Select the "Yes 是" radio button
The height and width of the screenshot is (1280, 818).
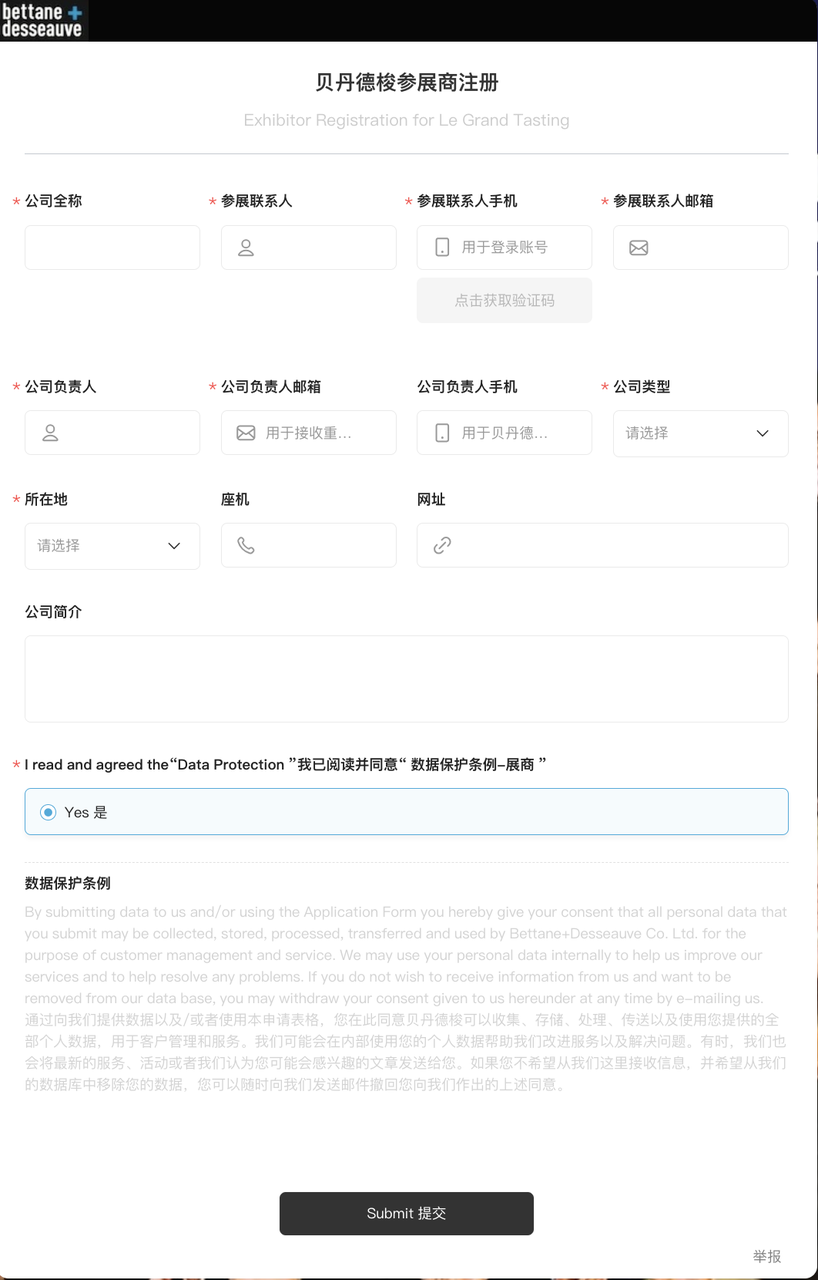[48, 813]
